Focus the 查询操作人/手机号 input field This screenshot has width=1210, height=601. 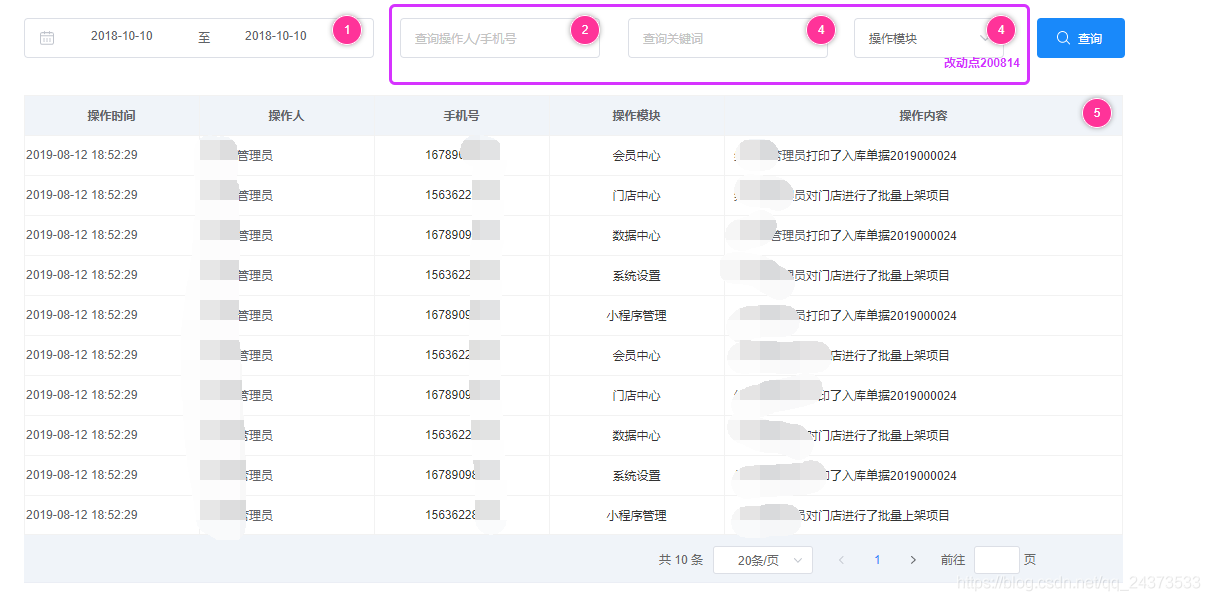[480, 39]
